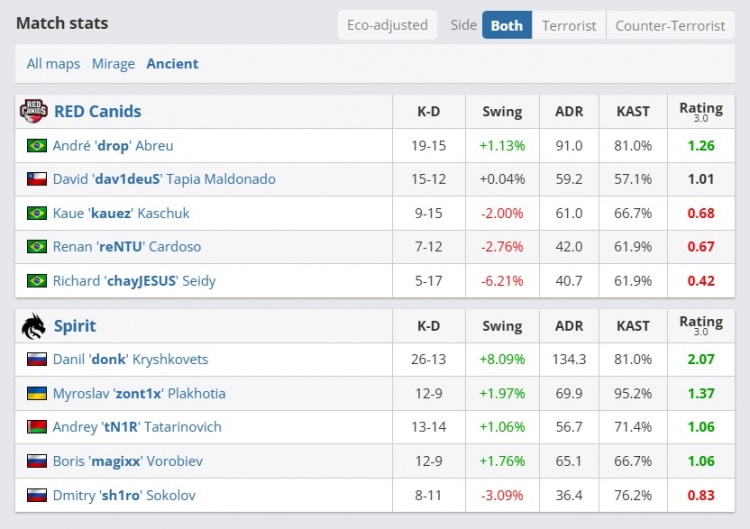Switch side filter to Terrorist
750x529 pixels.
point(569,25)
